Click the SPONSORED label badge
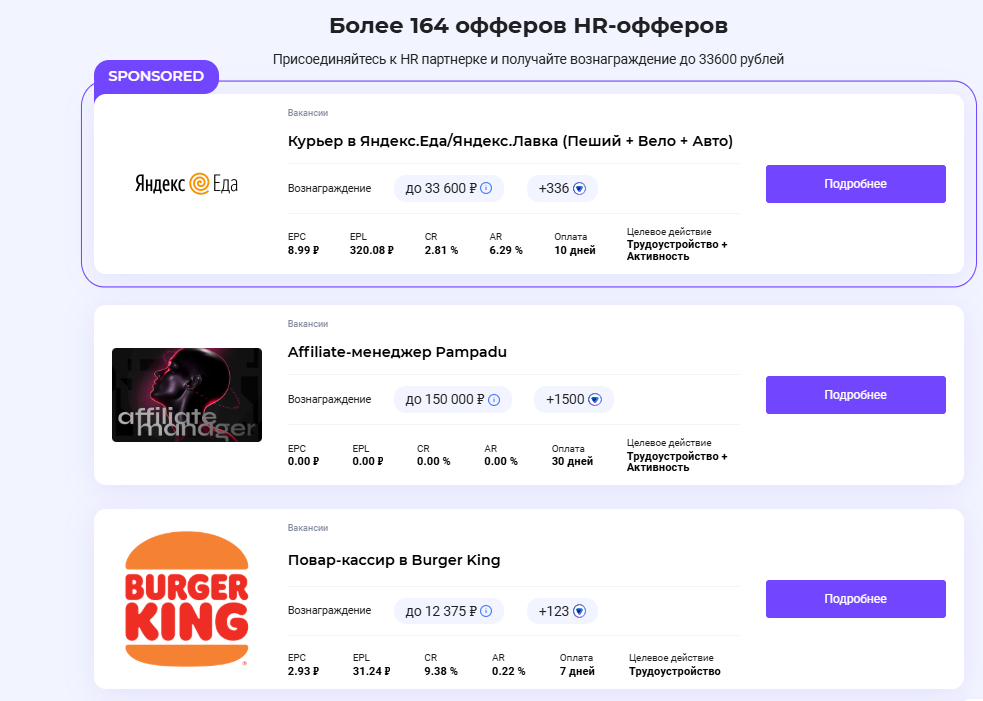 (x=156, y=76)
